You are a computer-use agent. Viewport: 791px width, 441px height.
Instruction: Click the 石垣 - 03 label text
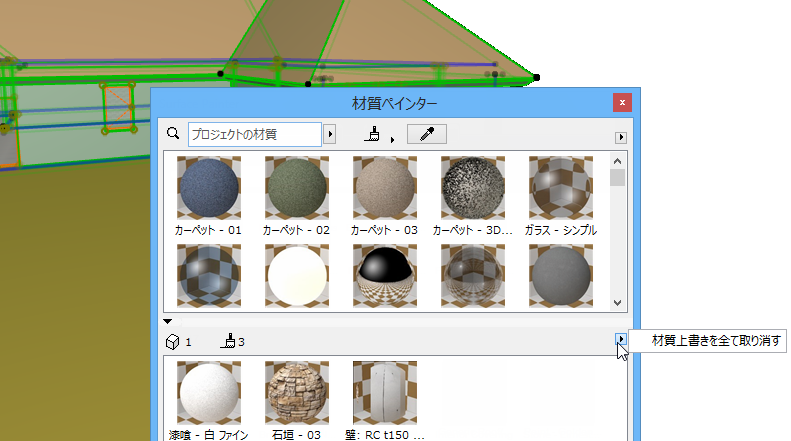click(296, 435)
